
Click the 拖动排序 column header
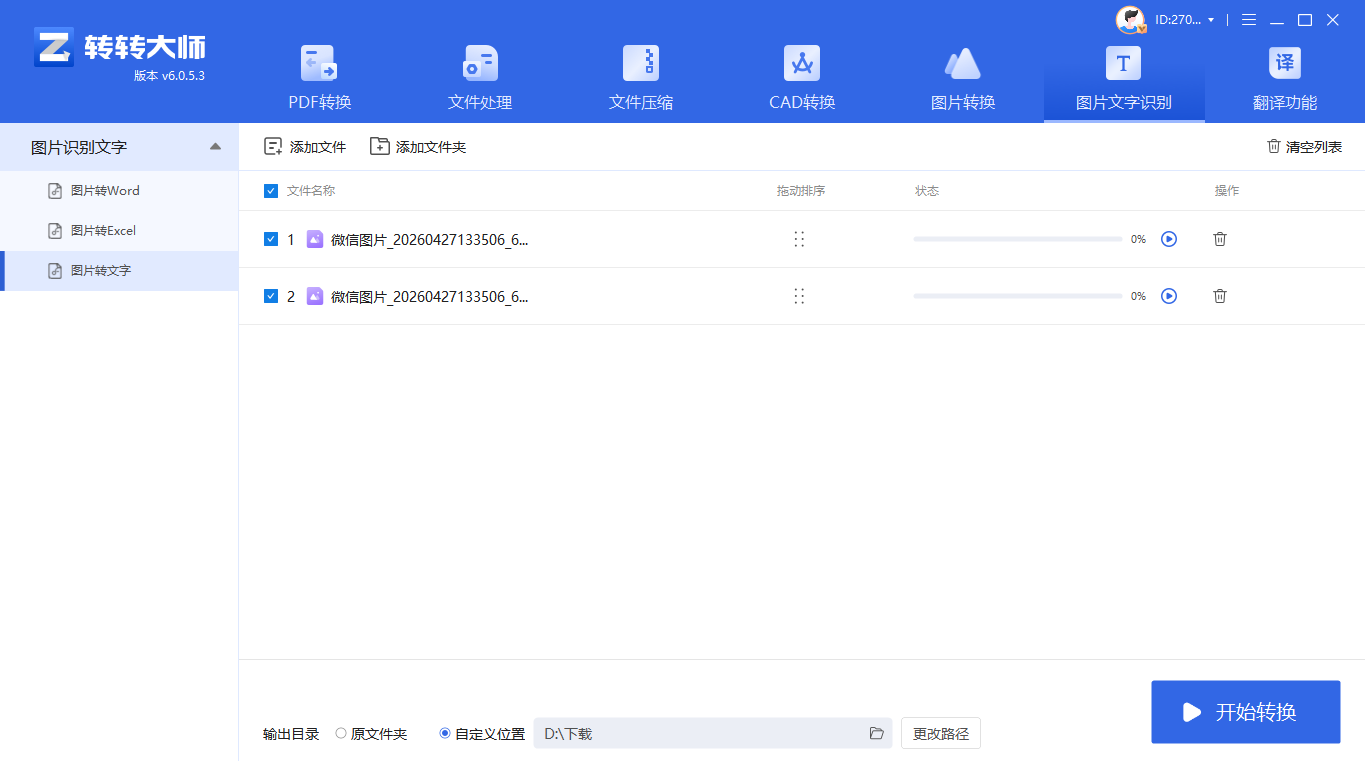(x=801, y=191)
